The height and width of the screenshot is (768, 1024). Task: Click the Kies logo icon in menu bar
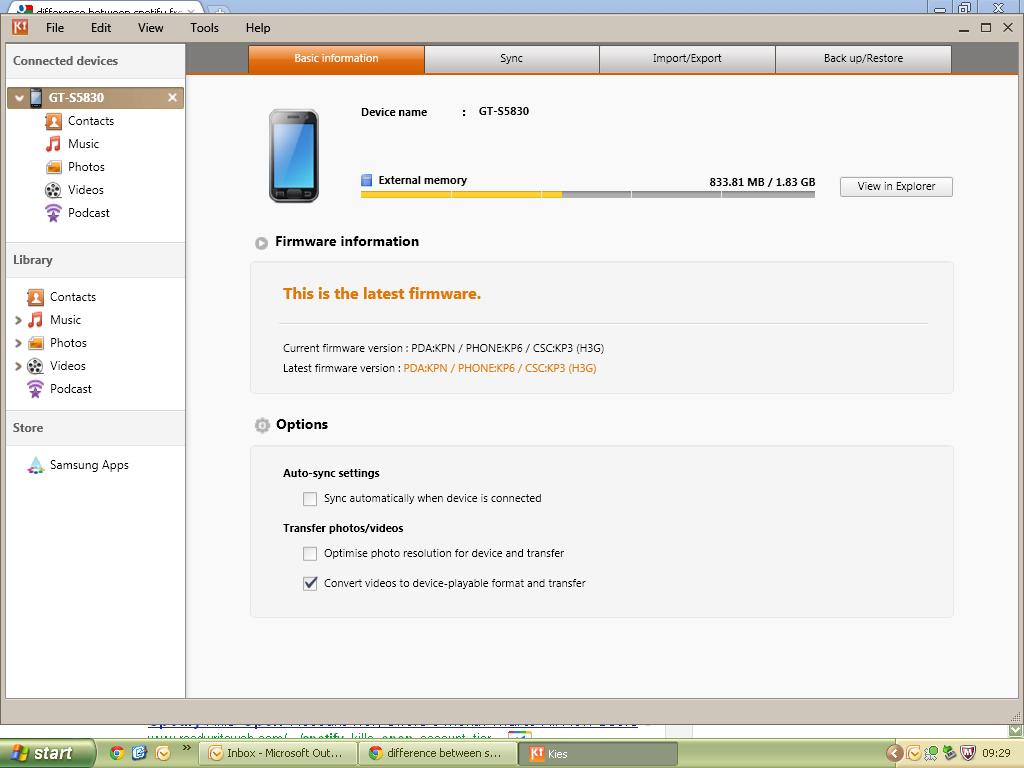[20, 27]
